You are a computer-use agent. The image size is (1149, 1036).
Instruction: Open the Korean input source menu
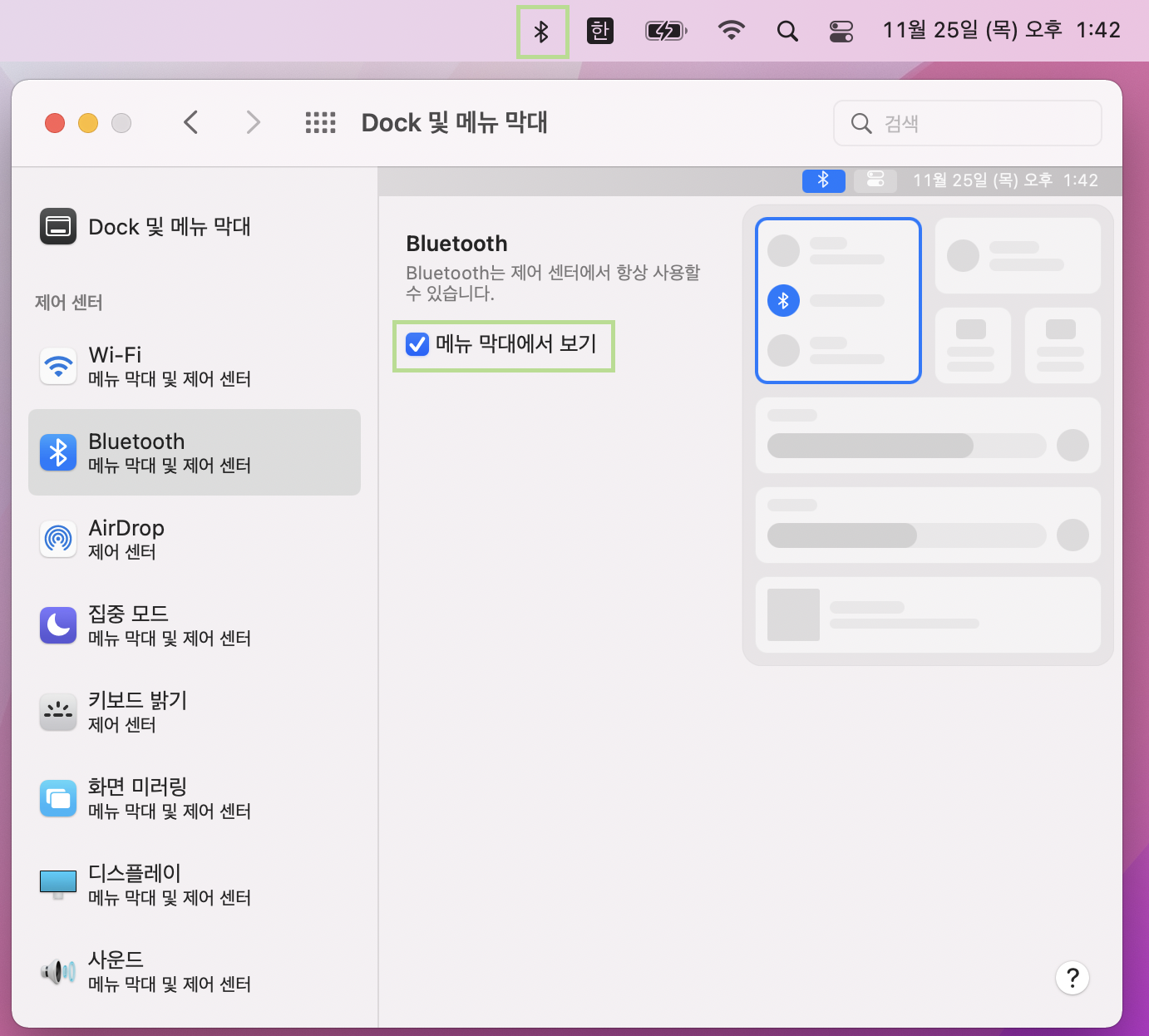tap(599, 32)
